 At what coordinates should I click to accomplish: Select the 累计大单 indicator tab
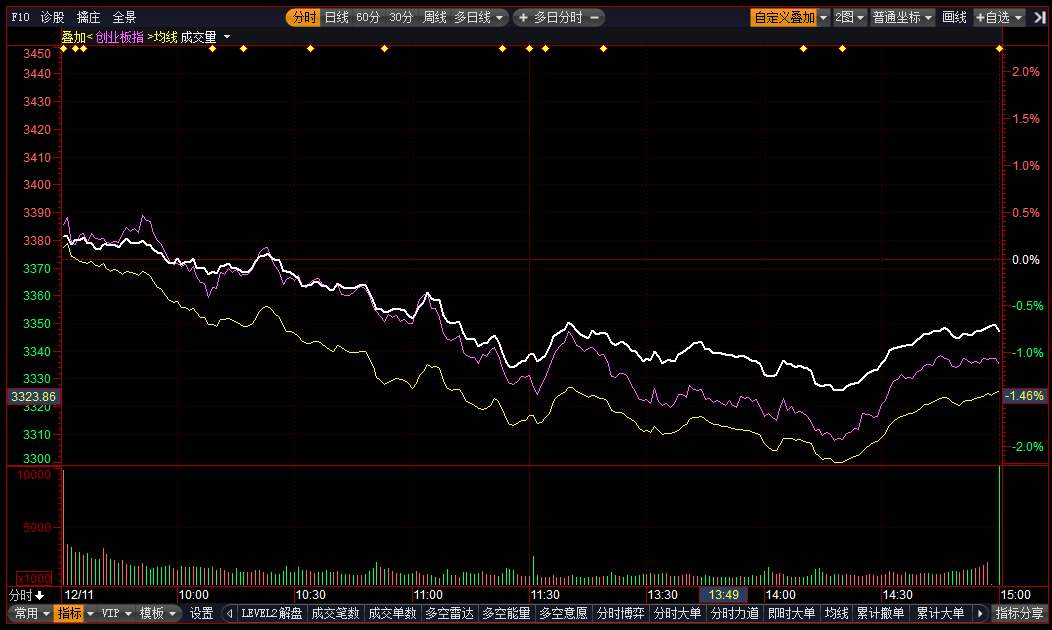point(941,613)
